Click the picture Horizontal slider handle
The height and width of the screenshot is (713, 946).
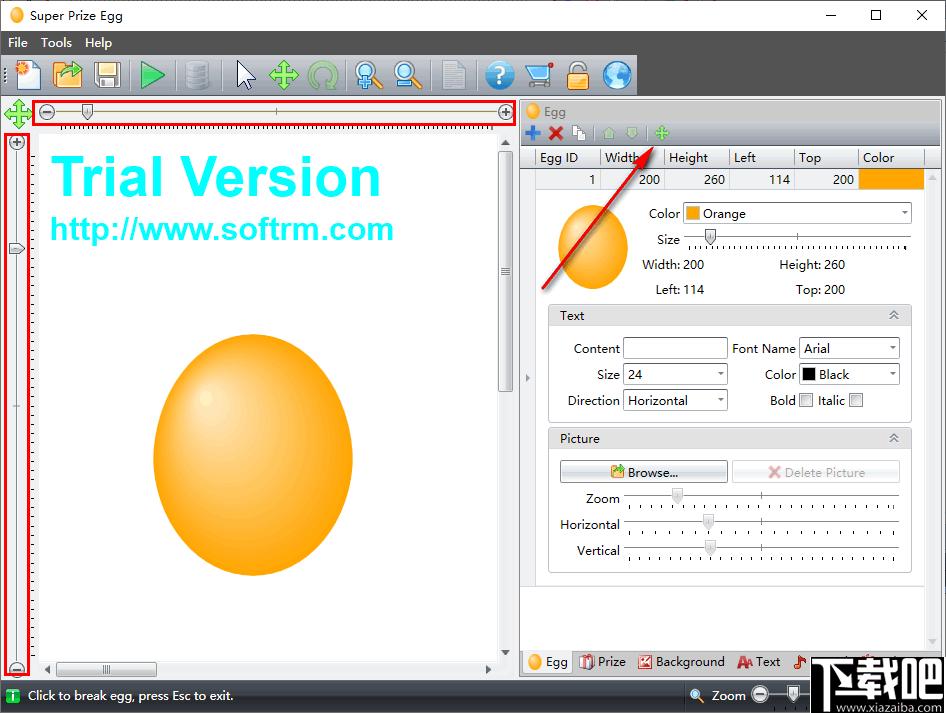point(709,522)
